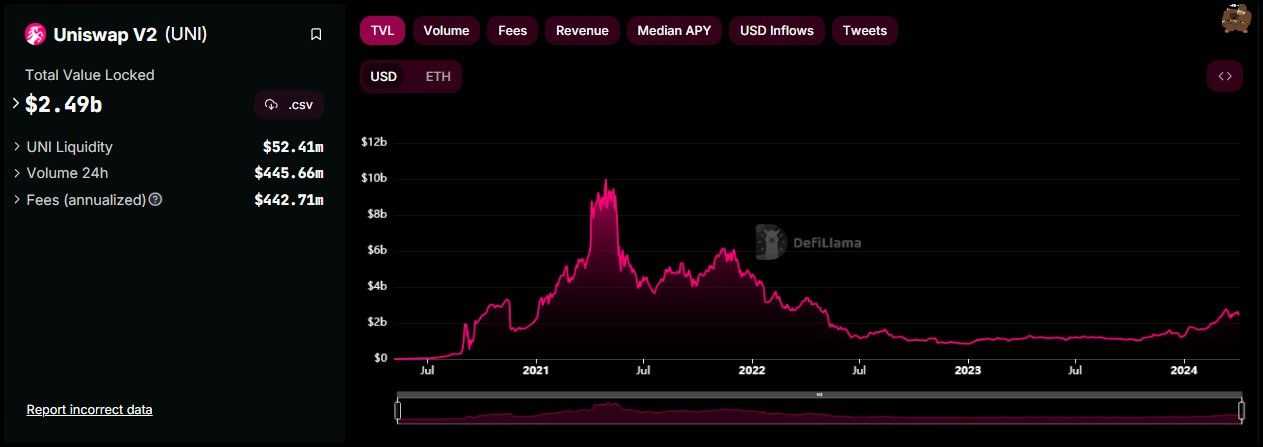Screen dimensions: 1263x447
Task: Open the fees annualized help question icon
Action: click(x=155, y=199)
